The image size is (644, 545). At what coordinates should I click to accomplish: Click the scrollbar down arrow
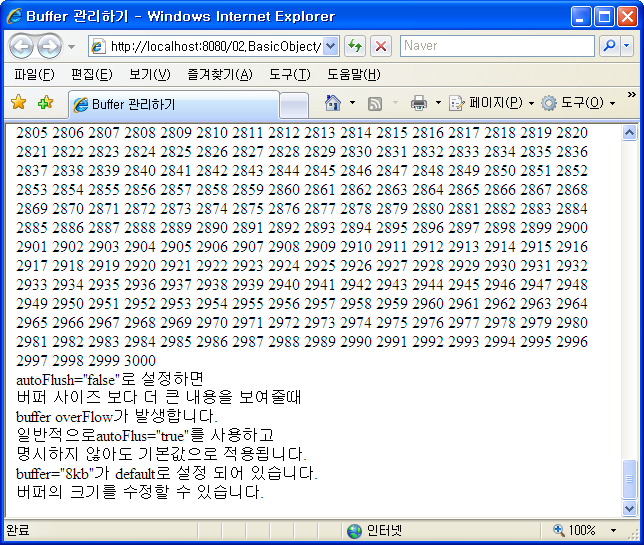629,508
